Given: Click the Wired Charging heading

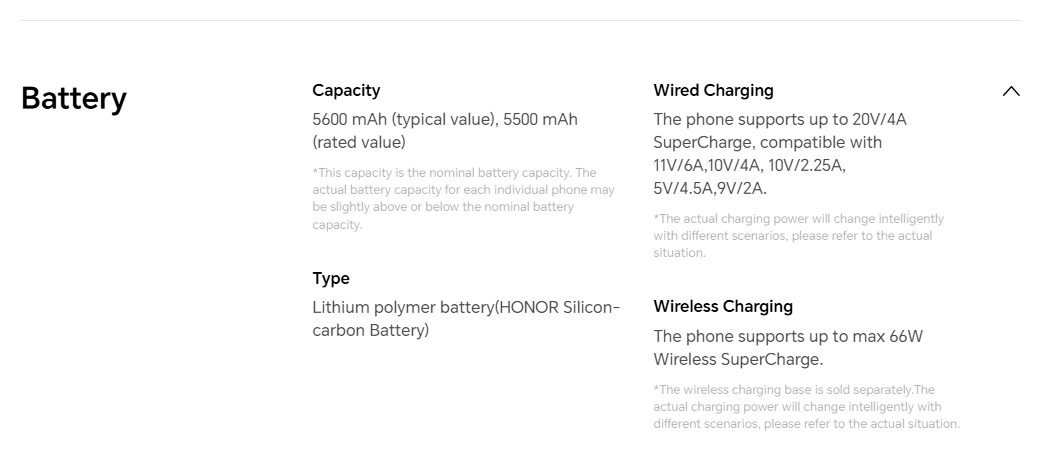Looking at the screenshot, I should point(713,90).
